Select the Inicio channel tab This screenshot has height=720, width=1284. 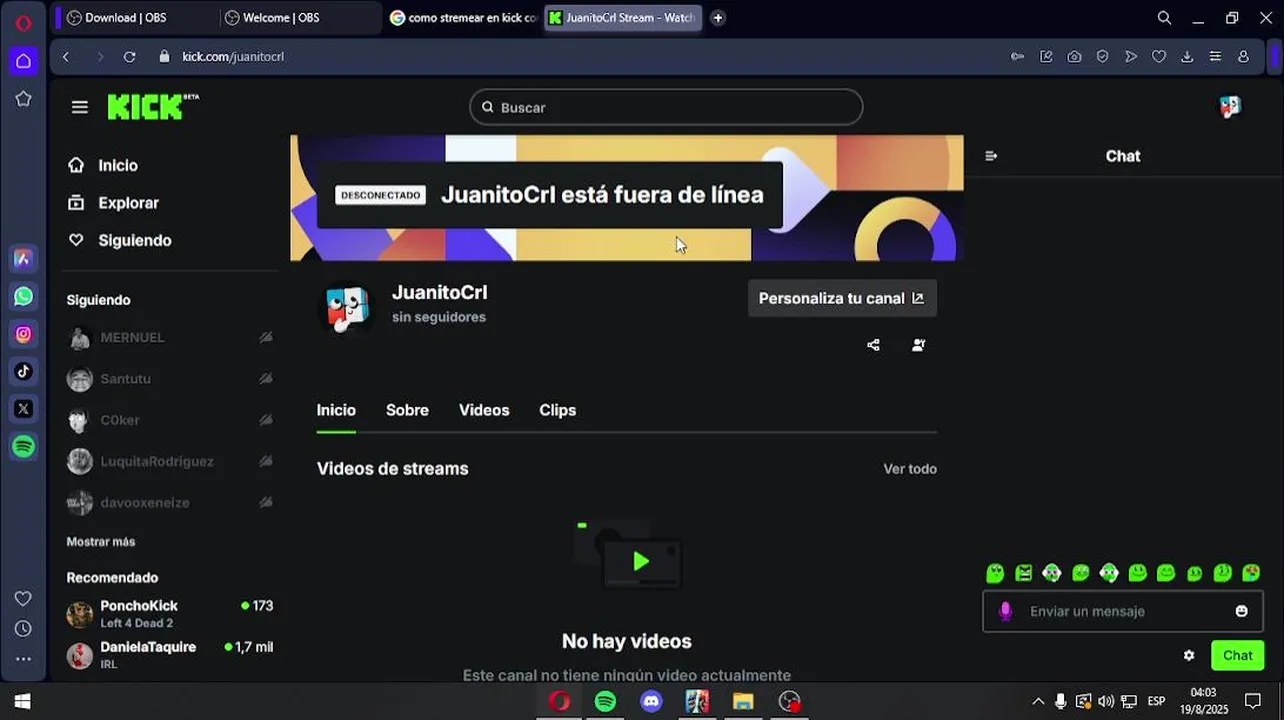tap(336, 410)
